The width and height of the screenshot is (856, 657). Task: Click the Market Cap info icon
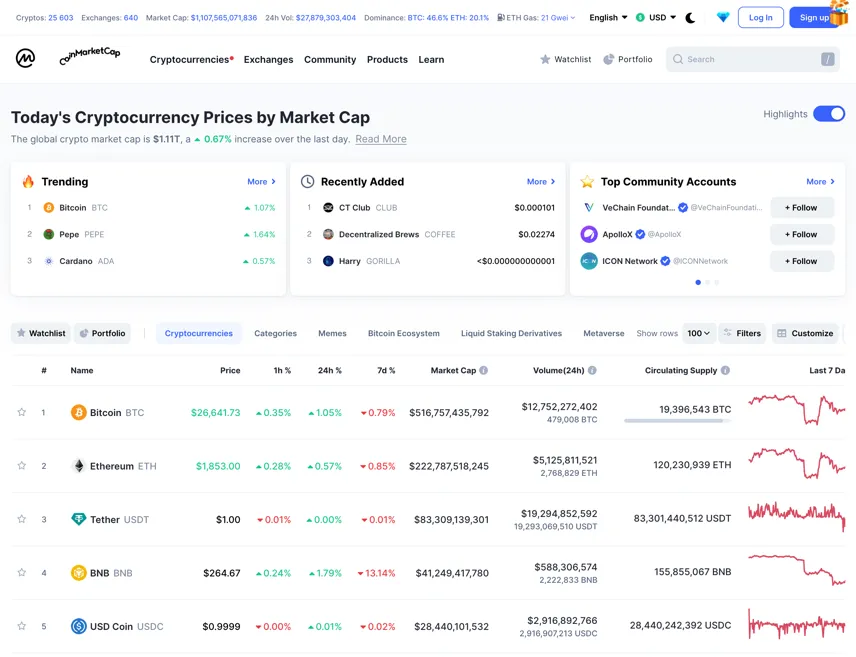484,370
